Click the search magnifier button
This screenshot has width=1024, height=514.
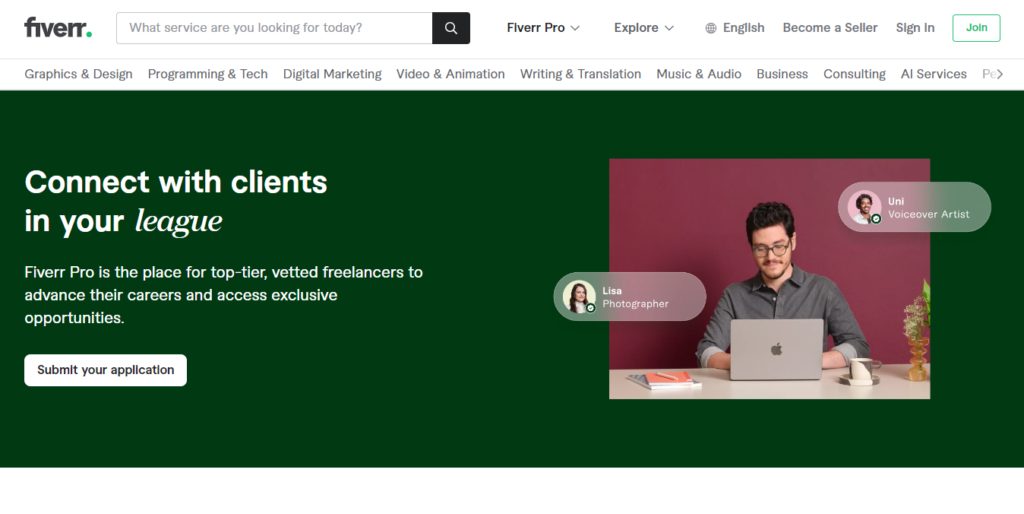(451, 28)
